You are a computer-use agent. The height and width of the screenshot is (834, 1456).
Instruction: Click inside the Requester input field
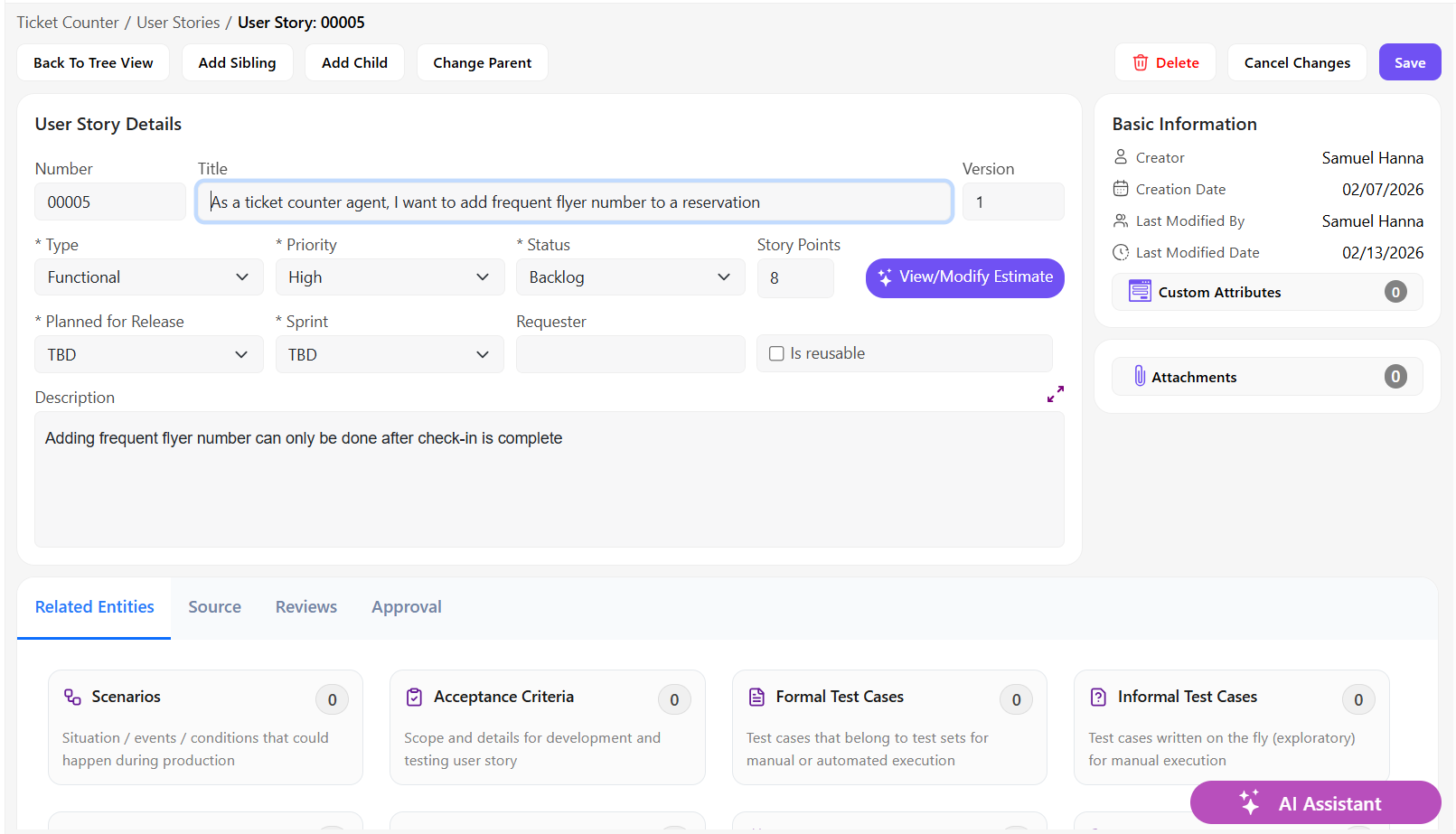(x=630, y=353)
